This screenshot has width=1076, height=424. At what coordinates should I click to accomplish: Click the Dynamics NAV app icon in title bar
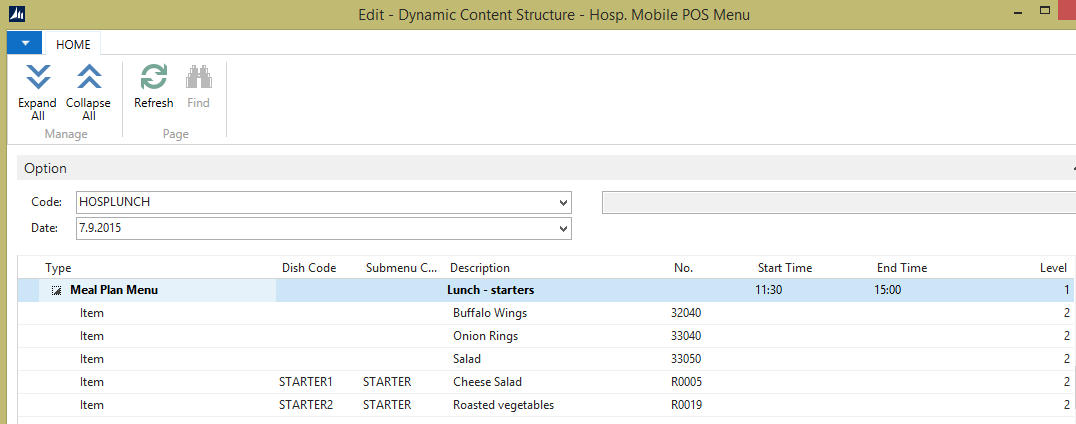pyautogui.click(x=17, y=14)
